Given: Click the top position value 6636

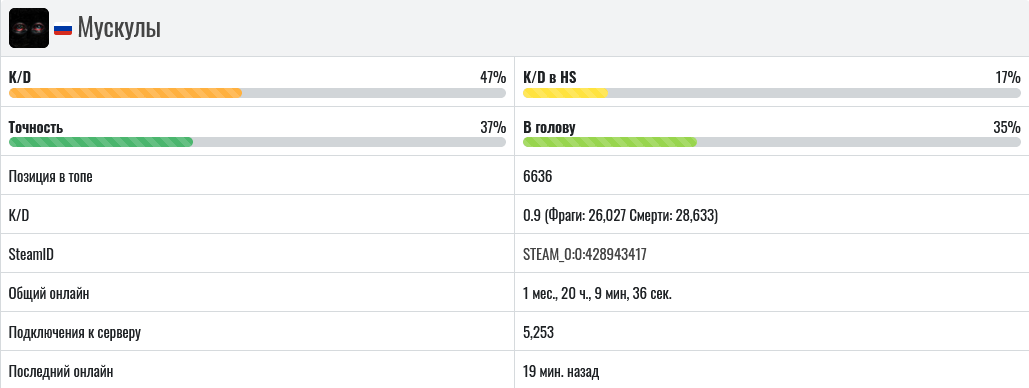Looking at the screenshot, I should tap(538, 177).
